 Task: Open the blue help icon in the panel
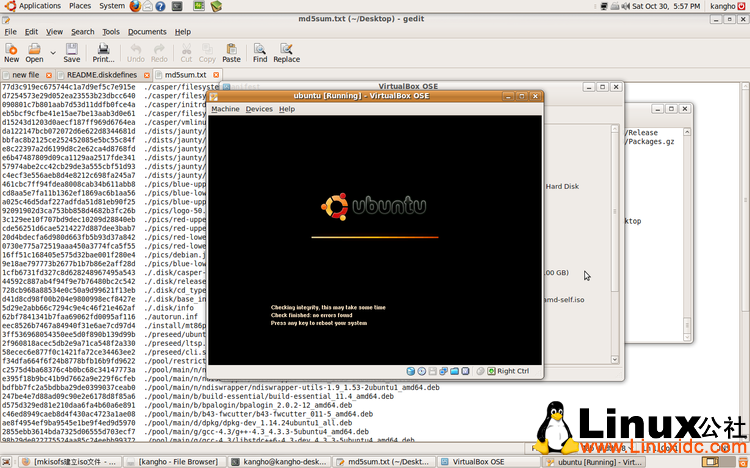160,6
